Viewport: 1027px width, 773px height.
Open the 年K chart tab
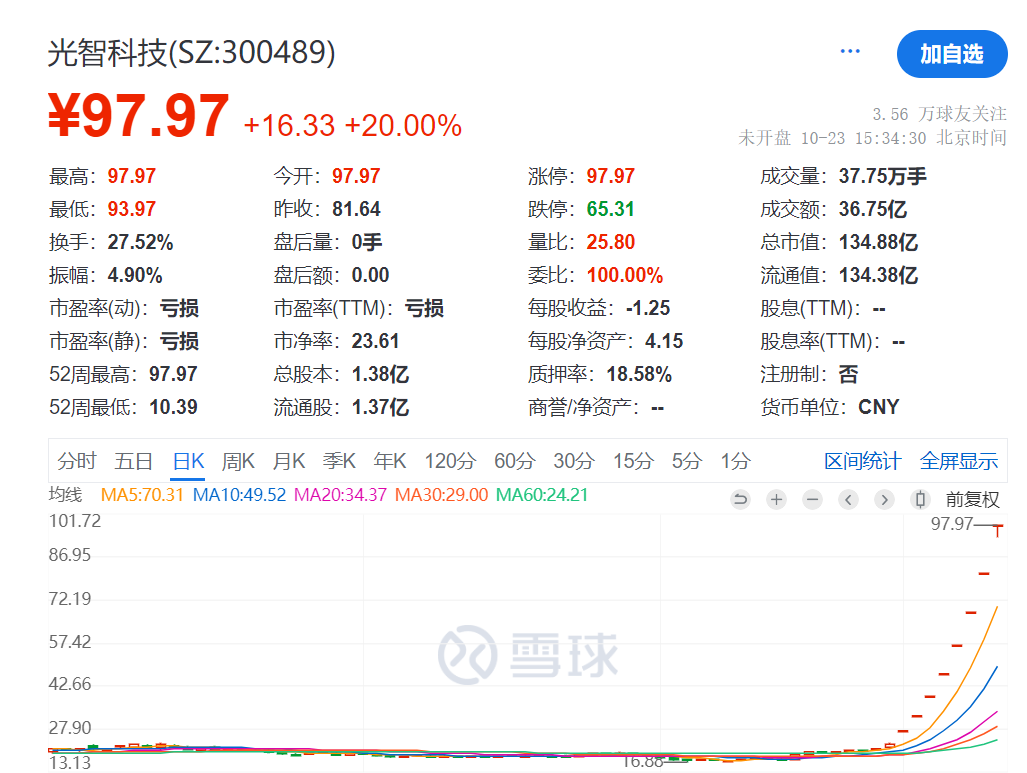tap(390, 461)
